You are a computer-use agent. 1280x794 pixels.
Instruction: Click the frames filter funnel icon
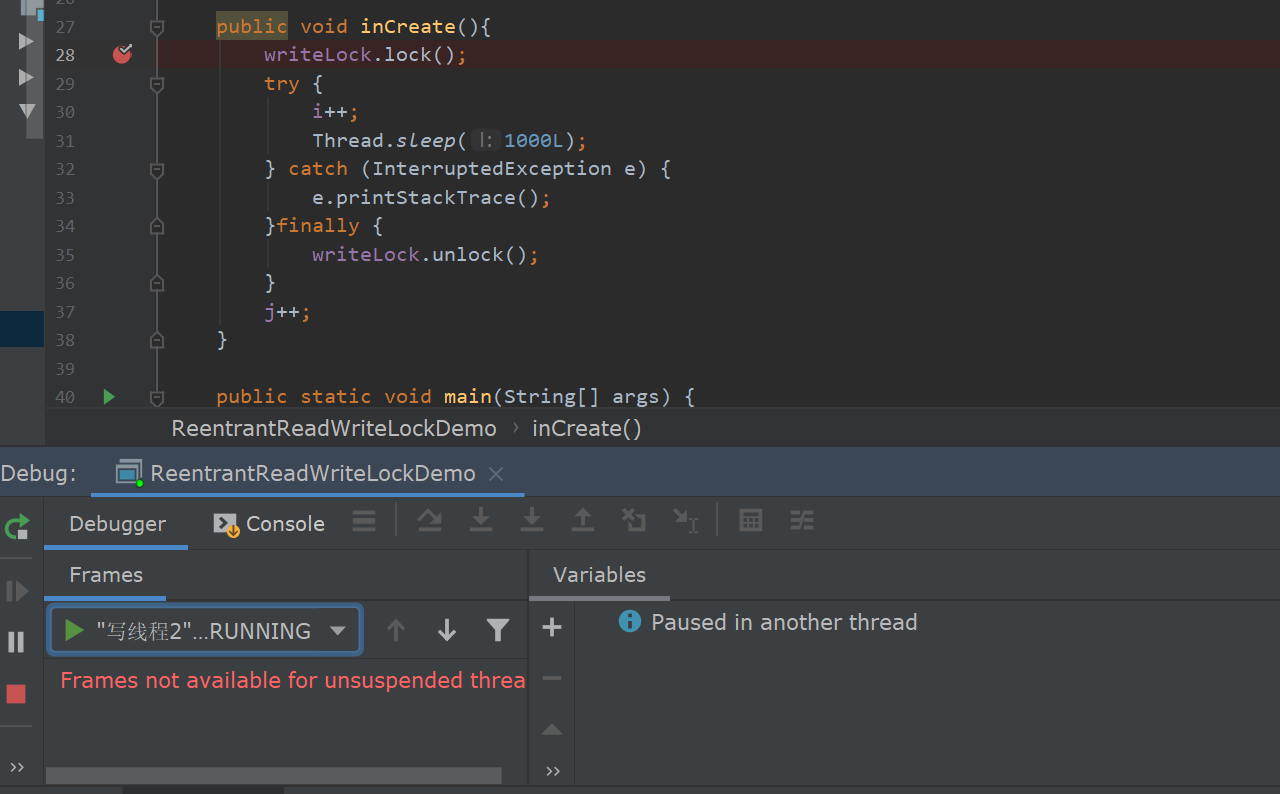click(498, 630)
